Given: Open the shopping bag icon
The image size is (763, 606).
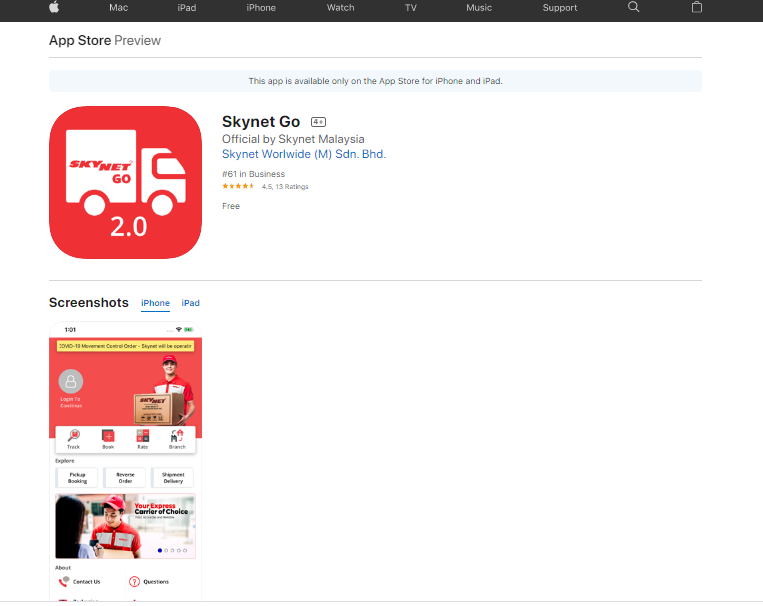Looking at the screenshot, I should 697,8.
